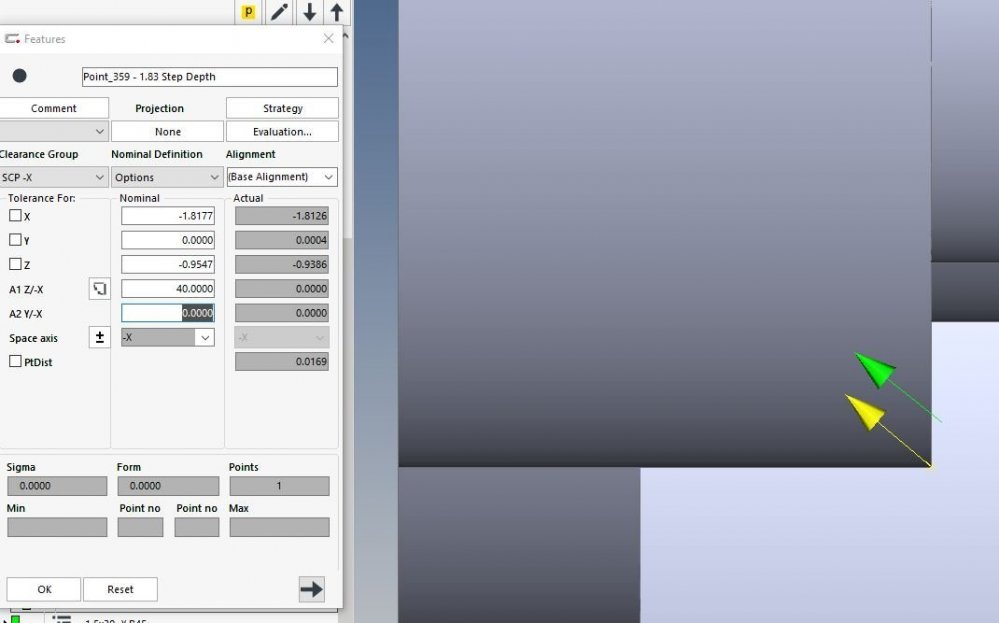Click the PtDist actual value 0.0169

click(282, 361)
